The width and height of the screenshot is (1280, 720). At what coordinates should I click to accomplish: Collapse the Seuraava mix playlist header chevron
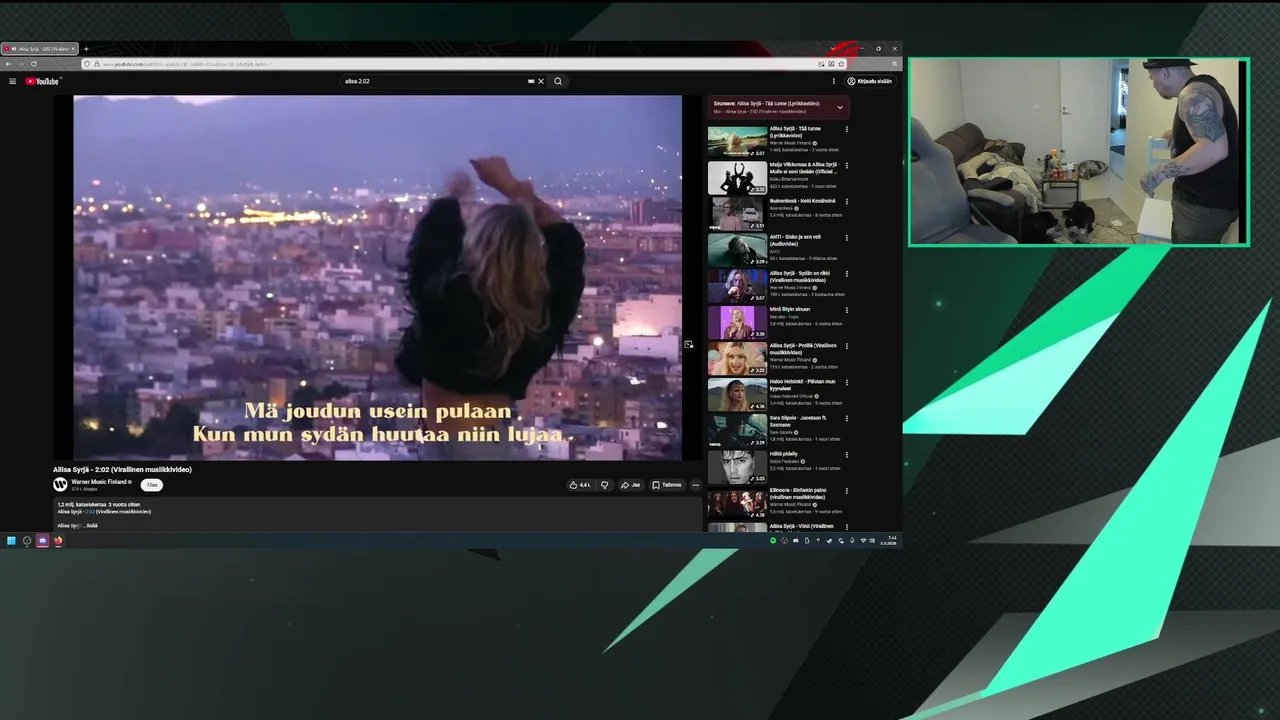point(840,106)
